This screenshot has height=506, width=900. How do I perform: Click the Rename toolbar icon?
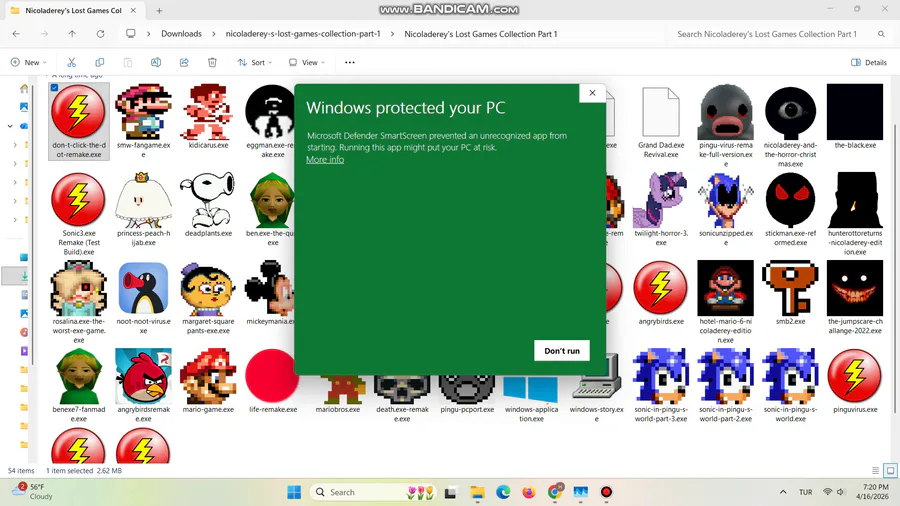pos(156,63)
